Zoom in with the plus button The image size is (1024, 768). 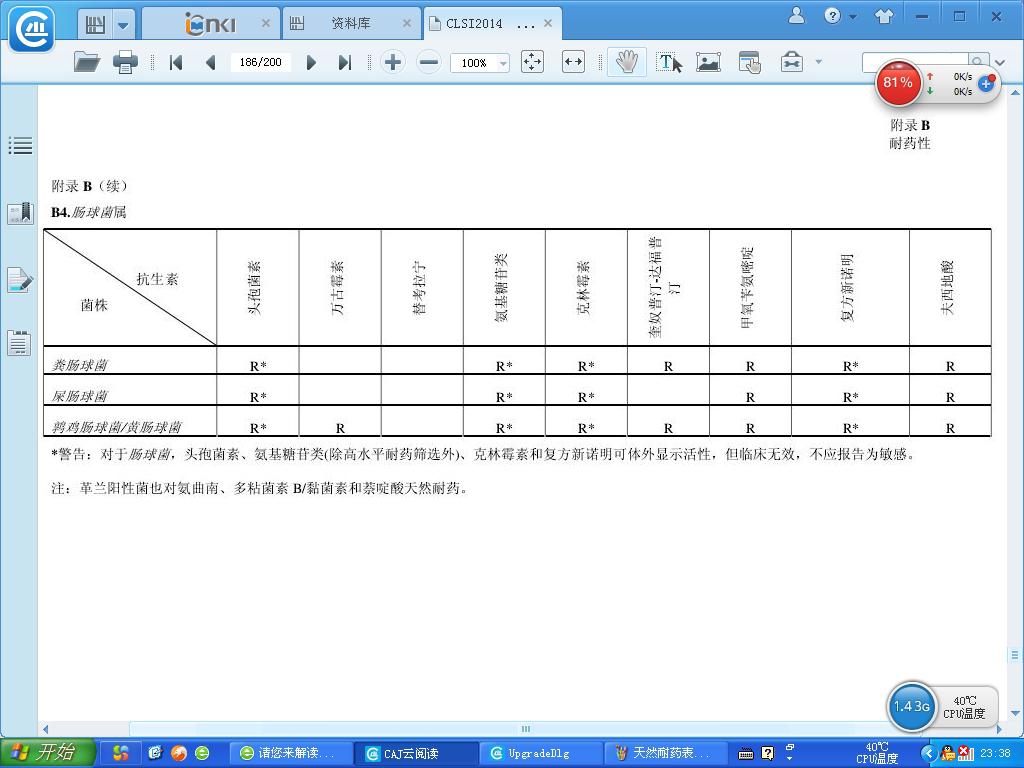point(393,62)
